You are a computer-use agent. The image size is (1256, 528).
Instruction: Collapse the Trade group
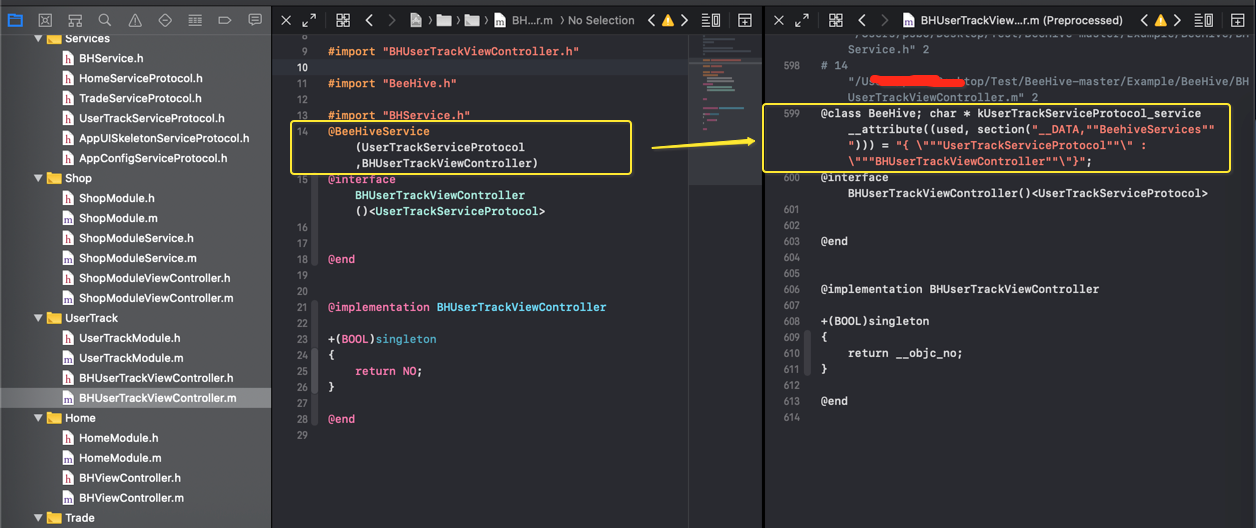(x=38, y=518)
